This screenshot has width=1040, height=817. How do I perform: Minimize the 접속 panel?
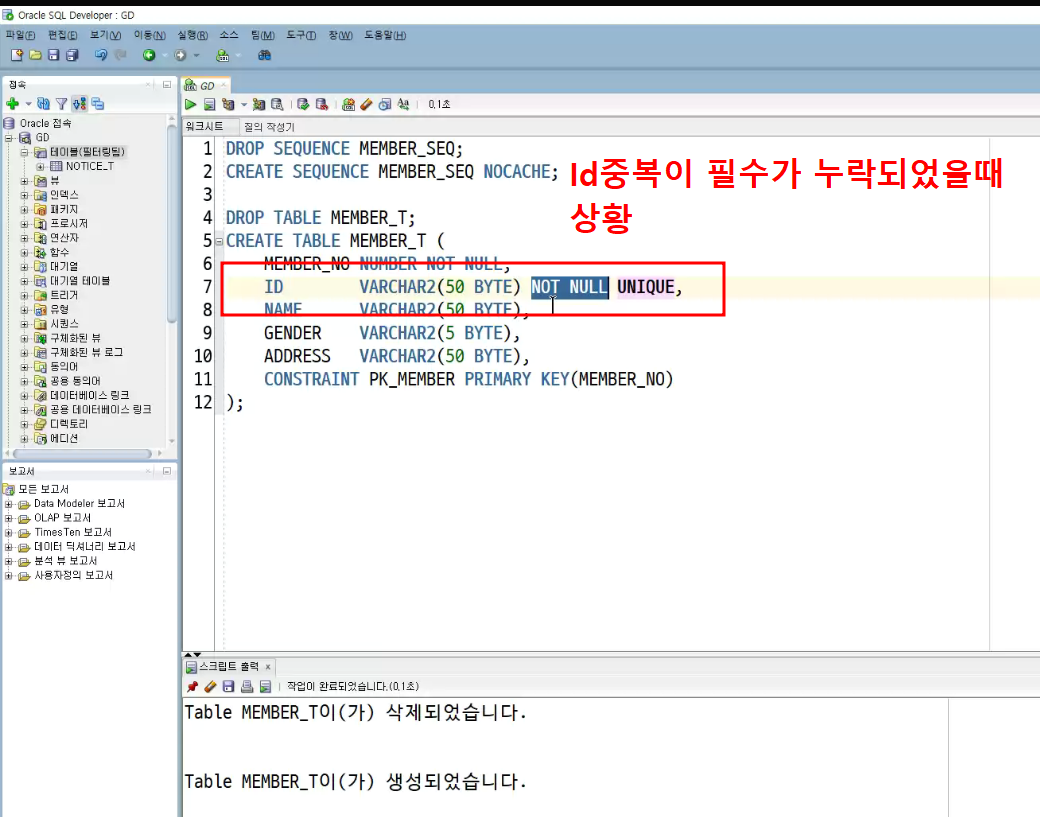pyautogui.click(x=166, y=84)
